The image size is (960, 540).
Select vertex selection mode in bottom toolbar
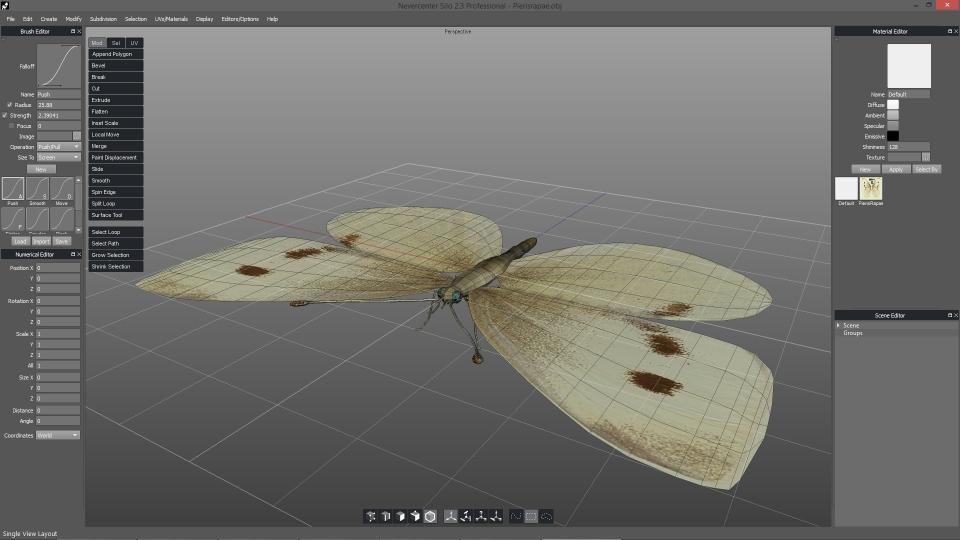coord(371,516)
